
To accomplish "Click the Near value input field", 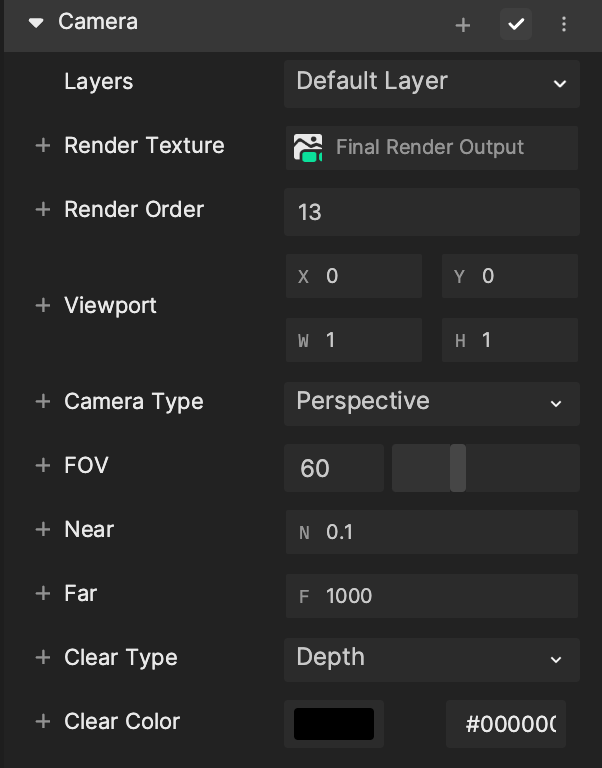I will click(x=432, y=532).
